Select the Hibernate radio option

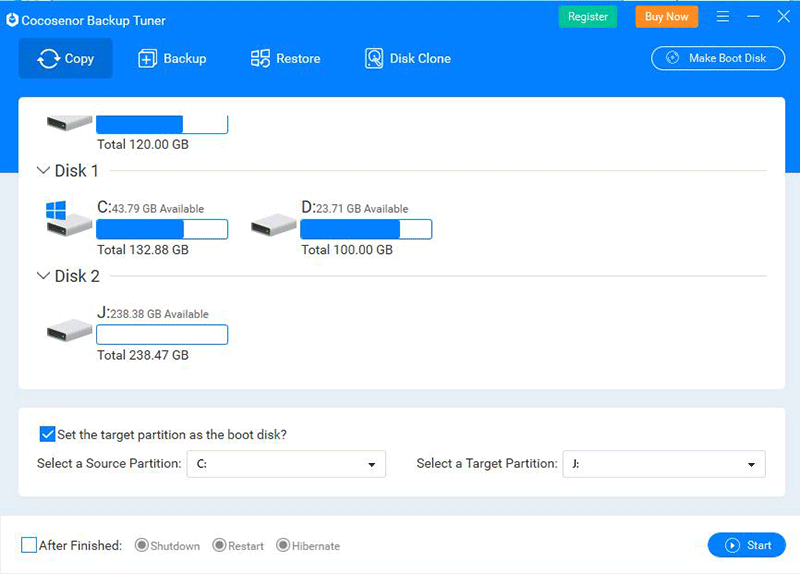click(x=283, y=545)
